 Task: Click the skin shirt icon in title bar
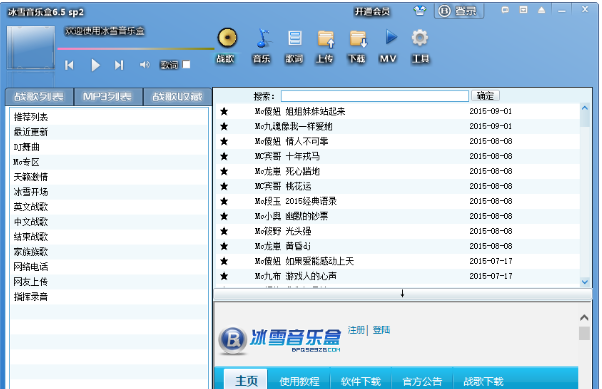click(x=419, y=11)
